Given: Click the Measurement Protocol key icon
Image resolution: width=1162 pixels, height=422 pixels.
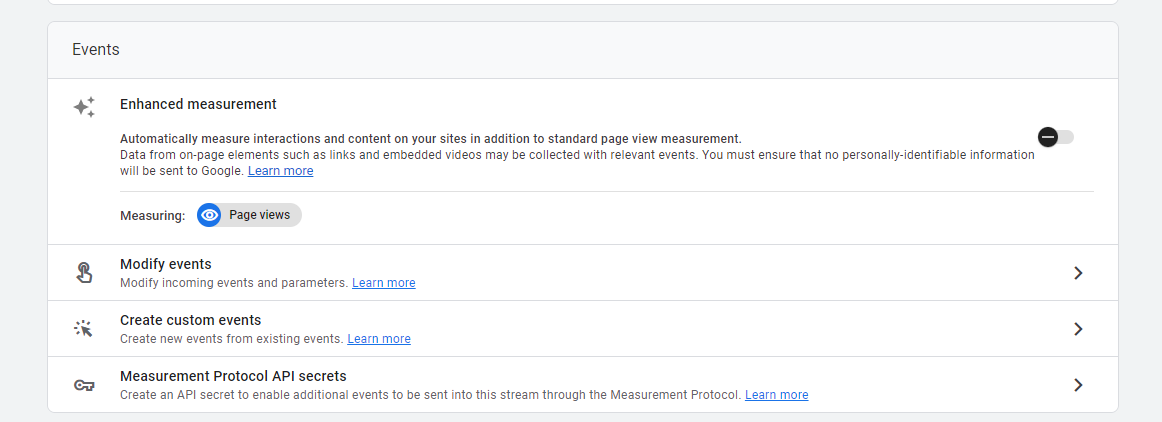Looking at the screenshot, I should pyautogui.click(x=84, y=385).
